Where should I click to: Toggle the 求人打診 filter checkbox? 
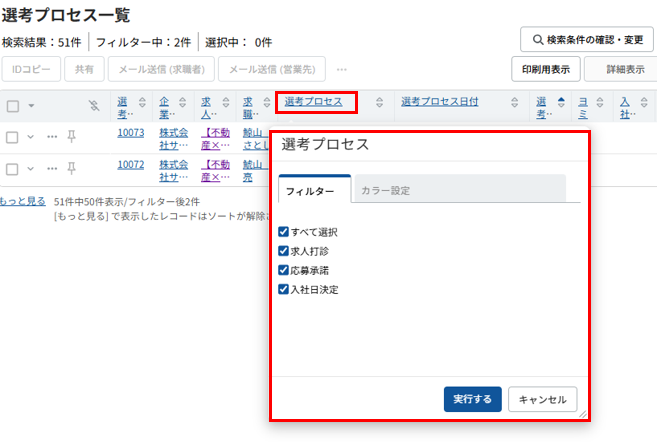point(284,251)
